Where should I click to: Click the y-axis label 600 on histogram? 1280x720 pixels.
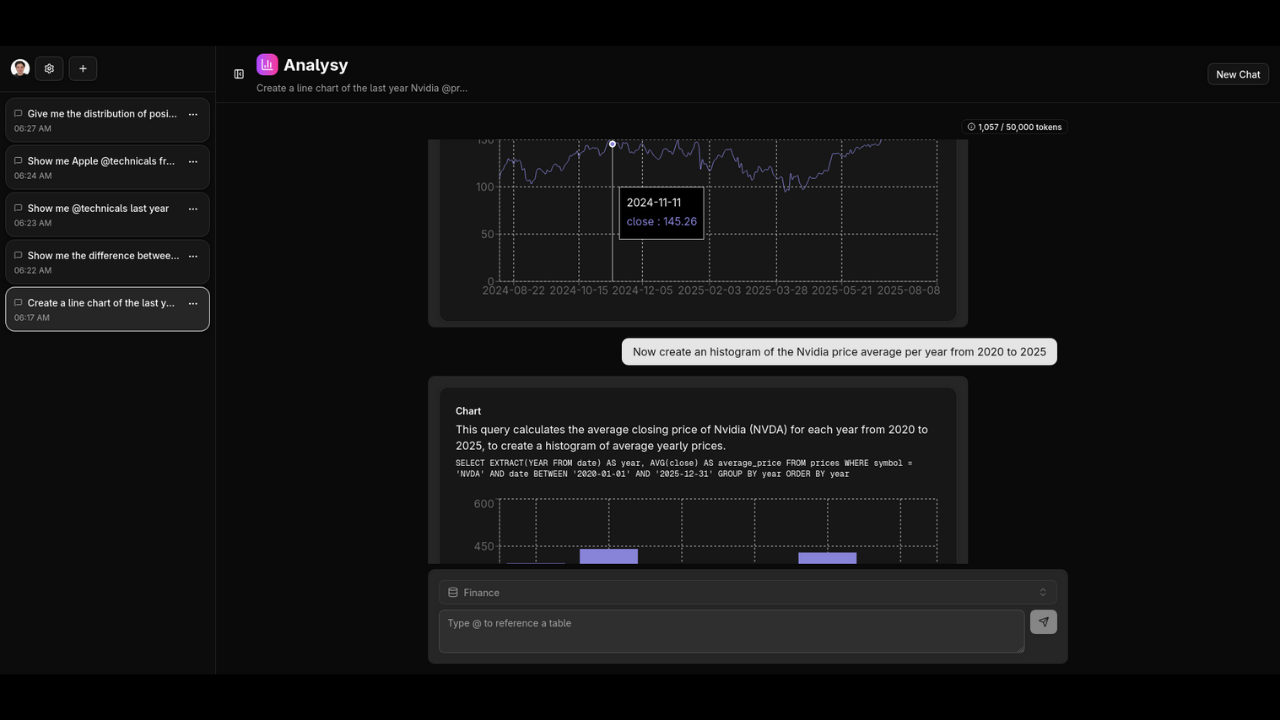click(x=484, y=504)
